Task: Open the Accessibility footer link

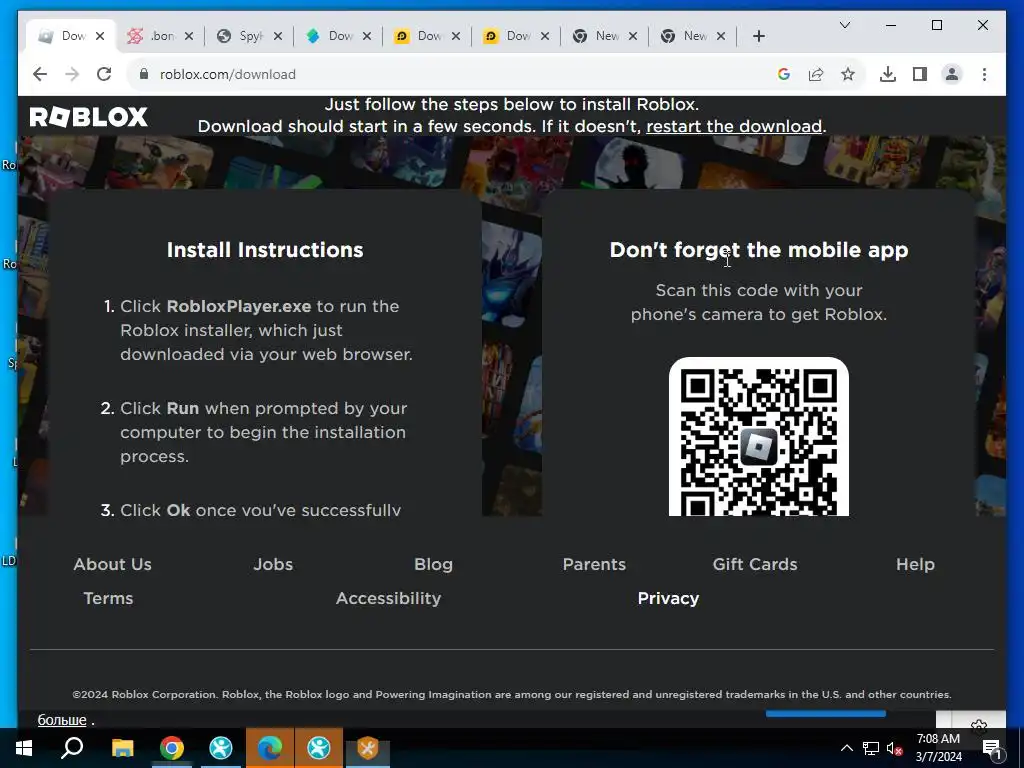Action: [389, 598]
